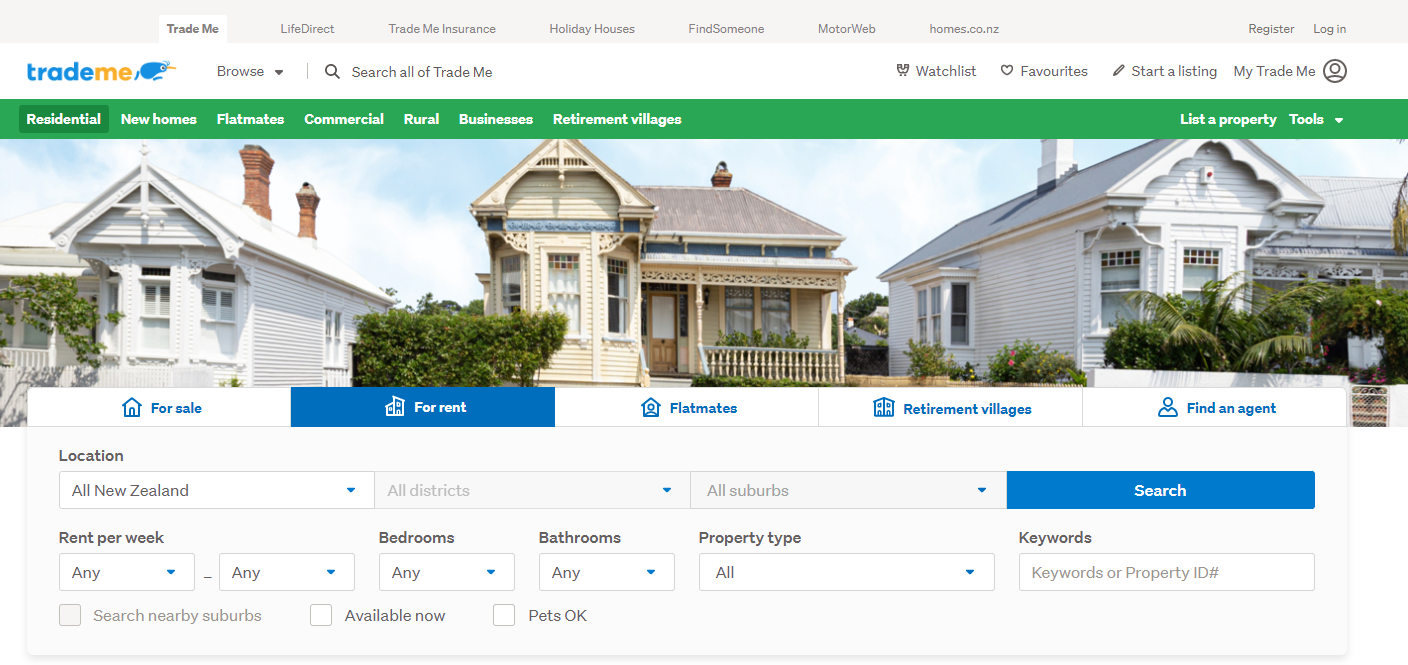Click the person icon beside Find an agent
1408x665 pixels.
1168,407
